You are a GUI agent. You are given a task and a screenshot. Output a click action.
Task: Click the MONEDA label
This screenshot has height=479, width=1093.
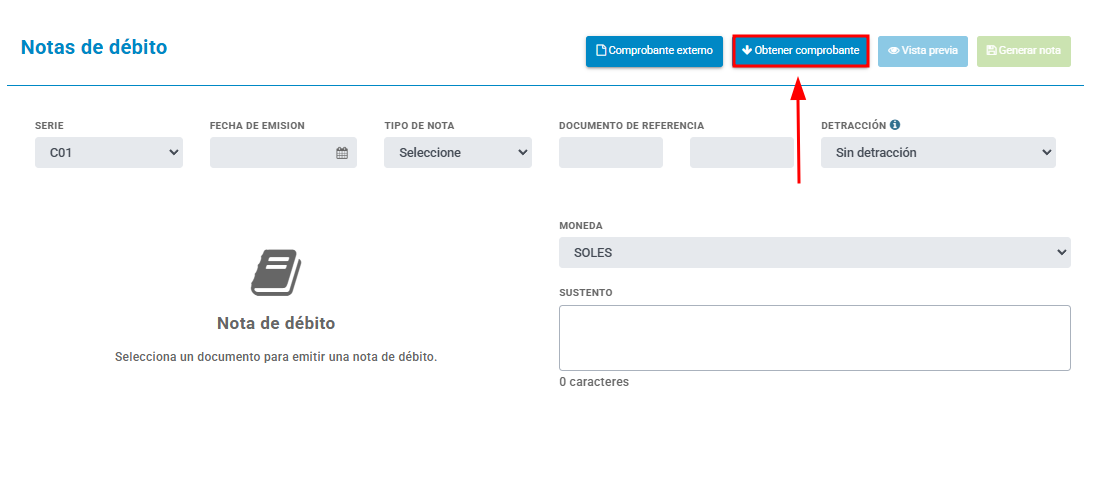(581, 227)
